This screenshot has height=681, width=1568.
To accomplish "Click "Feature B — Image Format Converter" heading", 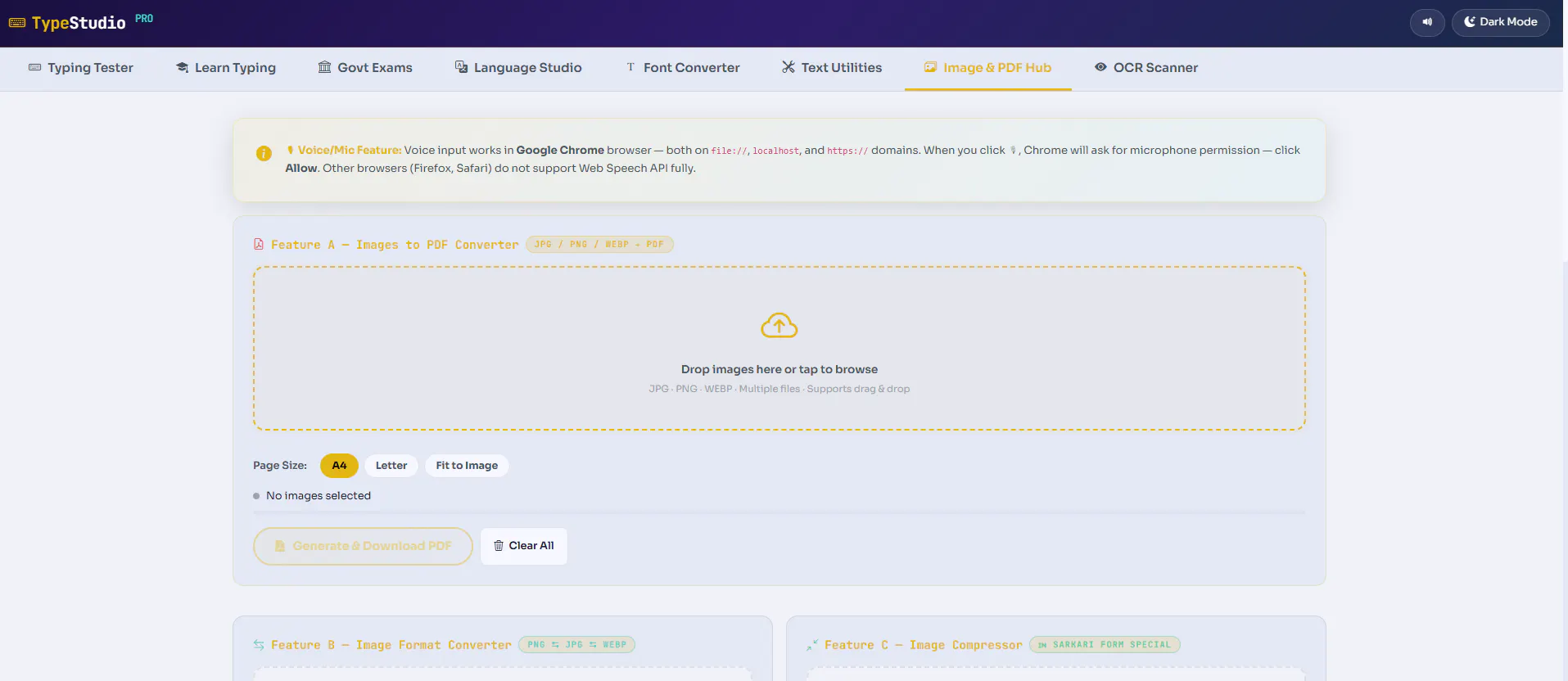I will pos(391,645).
